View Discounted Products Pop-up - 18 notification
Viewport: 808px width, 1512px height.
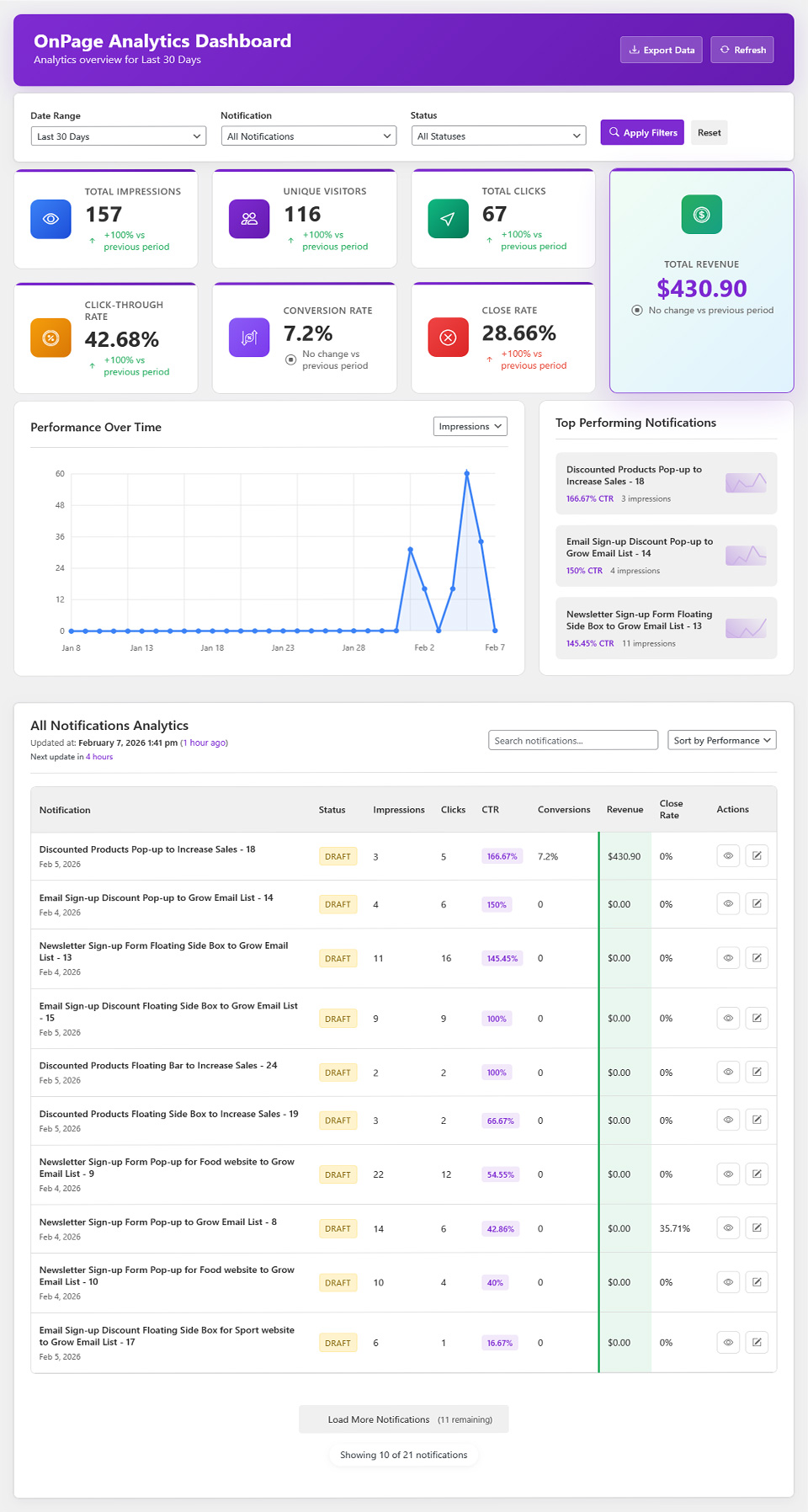pyautogui.click(x=728, y=856)
